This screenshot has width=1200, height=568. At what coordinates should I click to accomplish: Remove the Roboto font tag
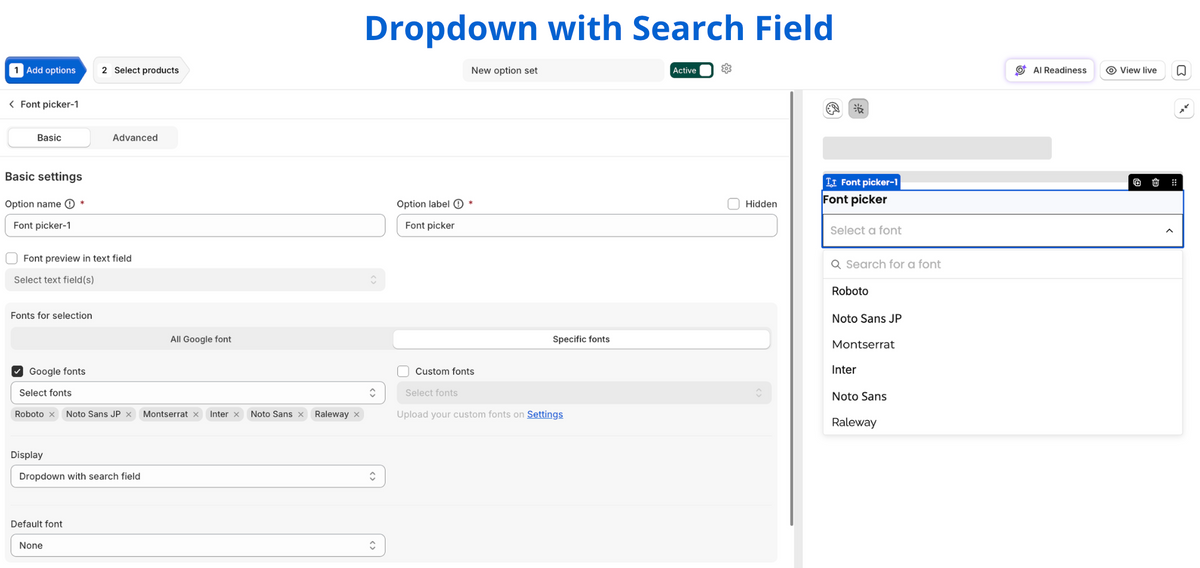pos(52,414)
